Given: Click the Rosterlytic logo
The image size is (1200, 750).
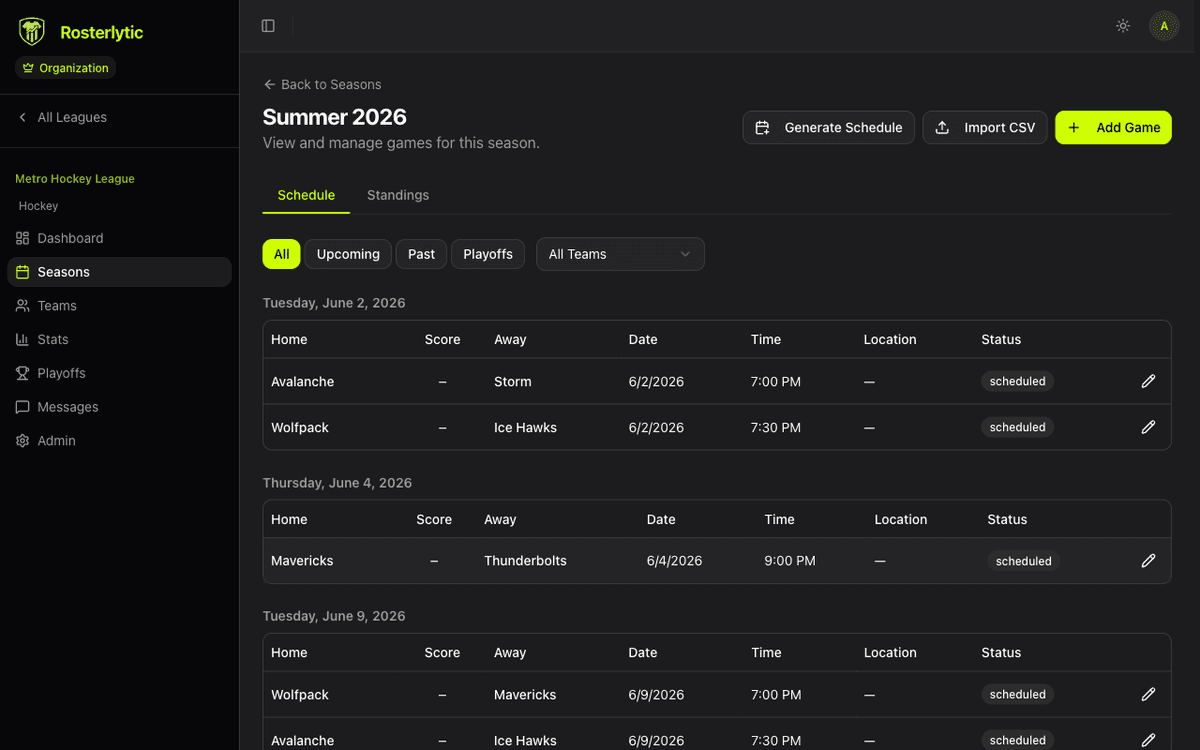Looking at the screenshot, I should [31, 31].
